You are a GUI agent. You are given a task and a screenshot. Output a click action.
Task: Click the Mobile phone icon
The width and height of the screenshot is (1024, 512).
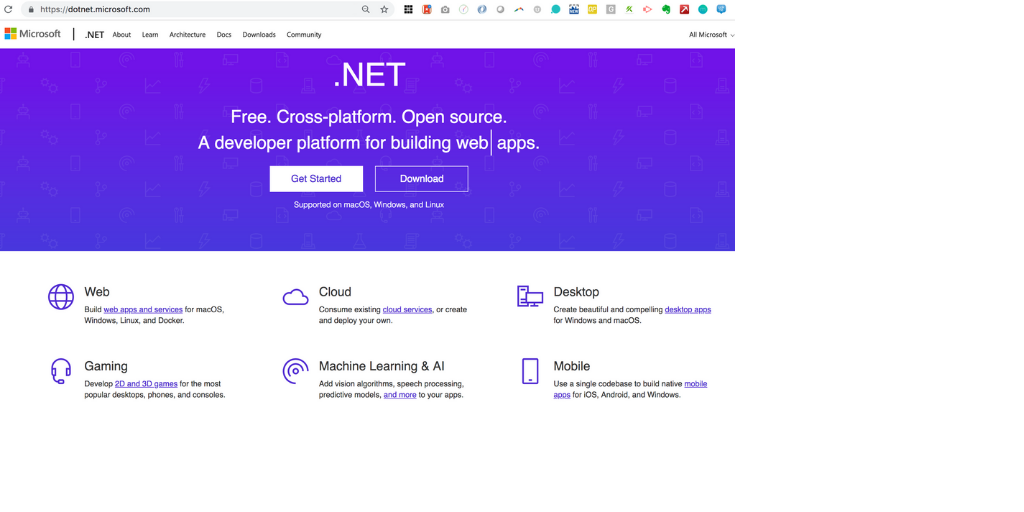[530, 371]
